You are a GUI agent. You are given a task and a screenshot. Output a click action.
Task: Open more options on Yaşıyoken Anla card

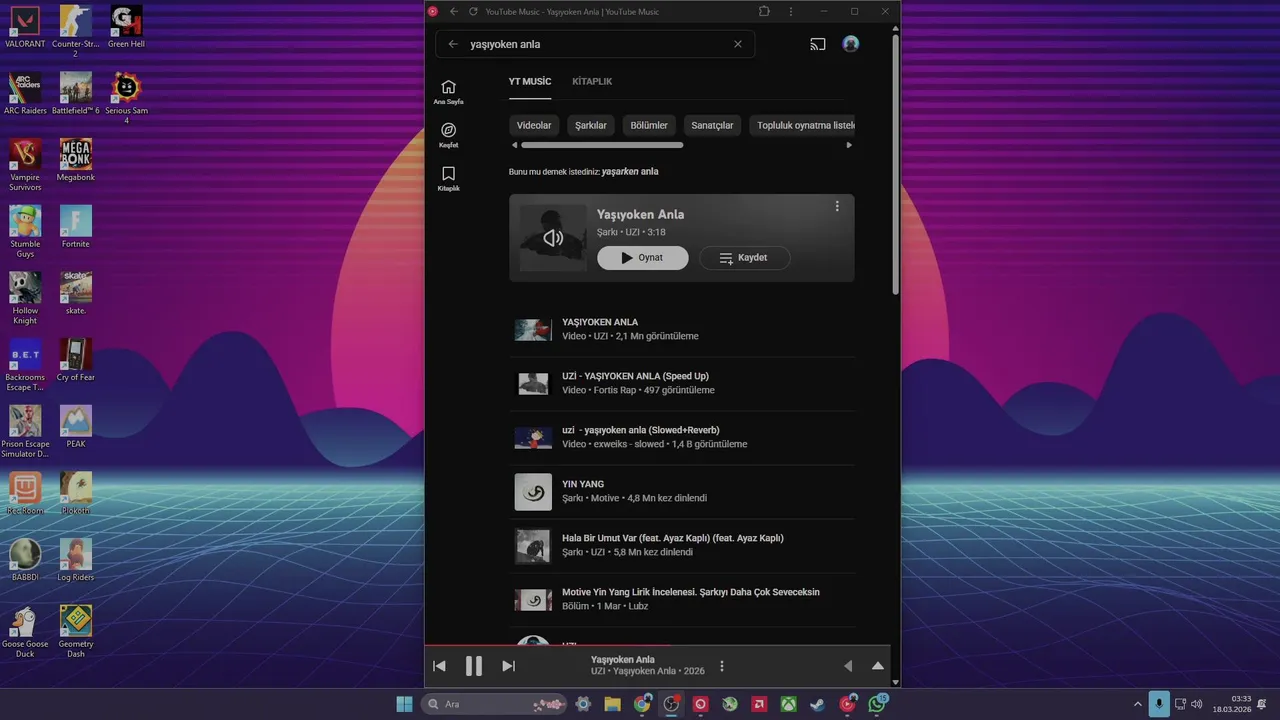tap(837, 207)
